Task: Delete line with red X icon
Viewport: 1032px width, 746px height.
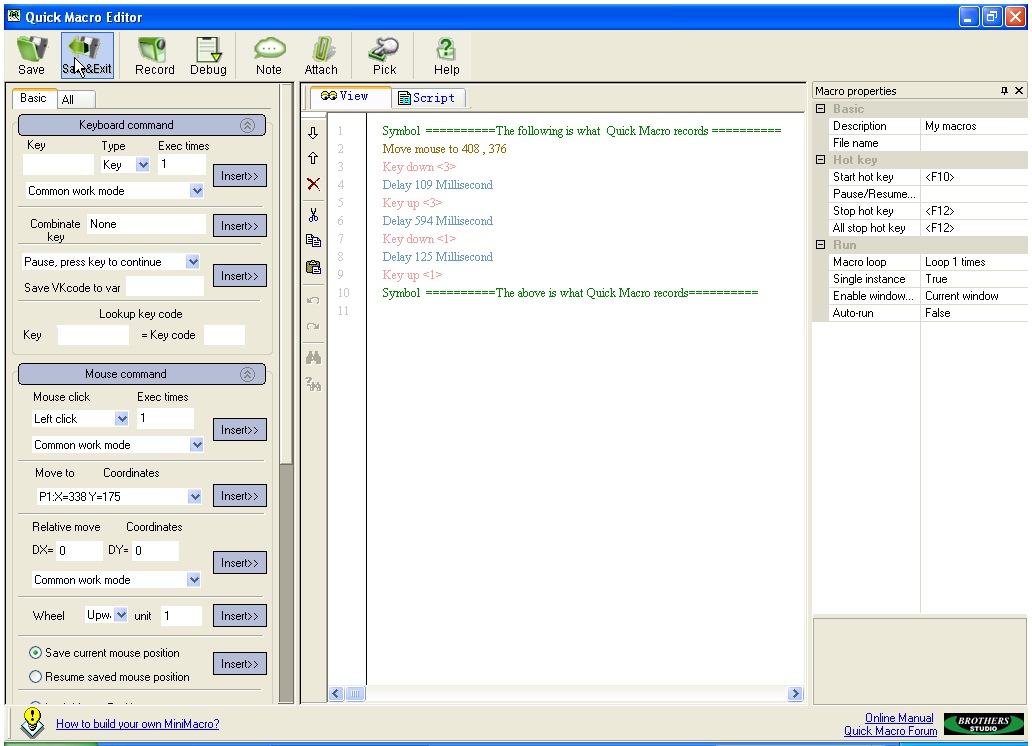Action: tap(313, 184)
